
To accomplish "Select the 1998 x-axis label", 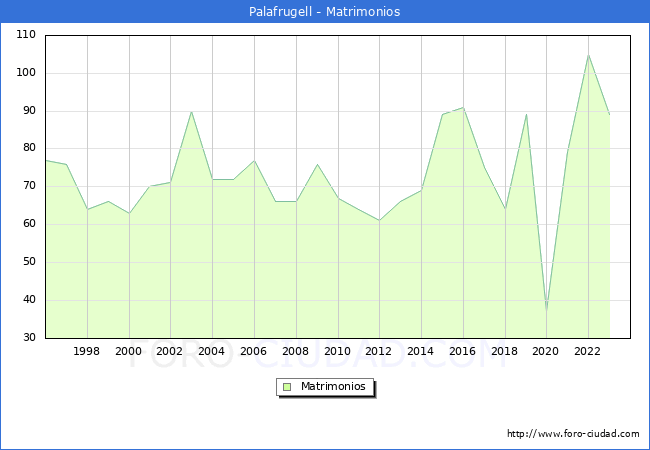I will [87, 351].
